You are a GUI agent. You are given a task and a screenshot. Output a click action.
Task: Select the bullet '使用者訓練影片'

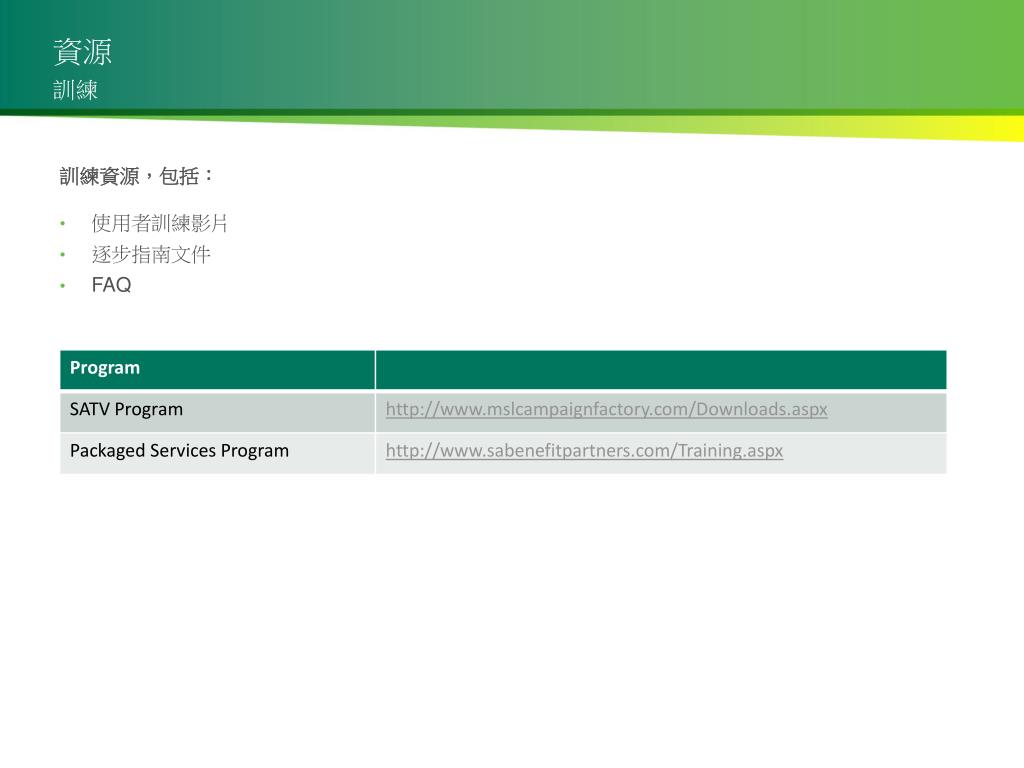[159, 223]
